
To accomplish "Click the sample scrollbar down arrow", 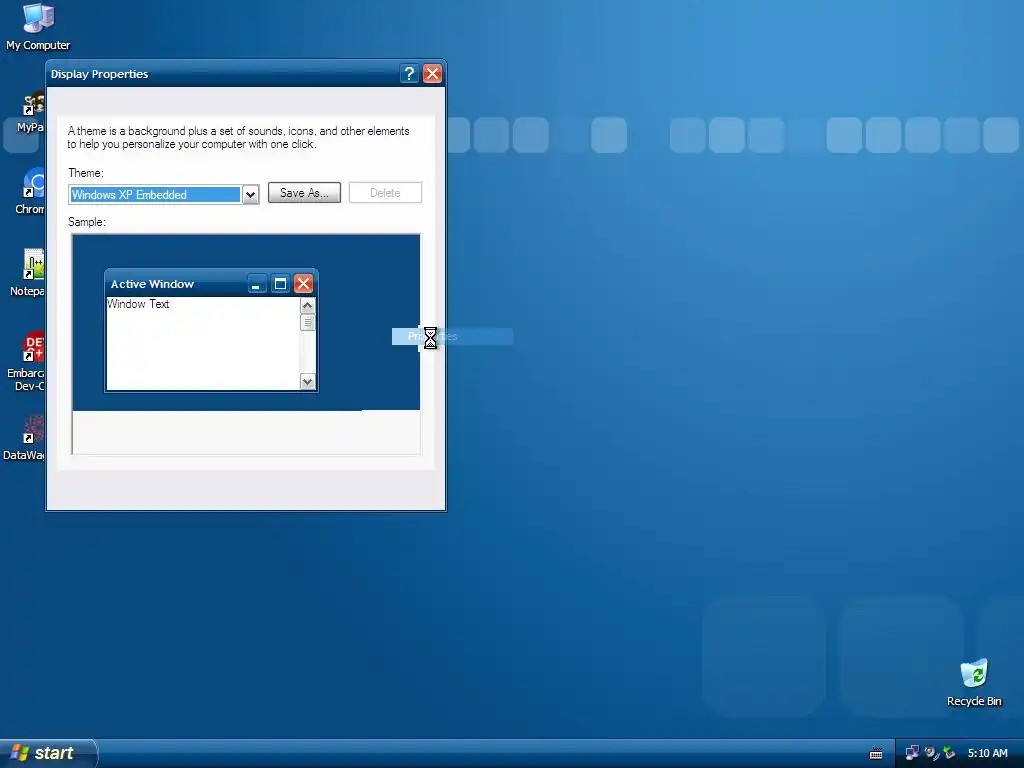I will [308, 381].
